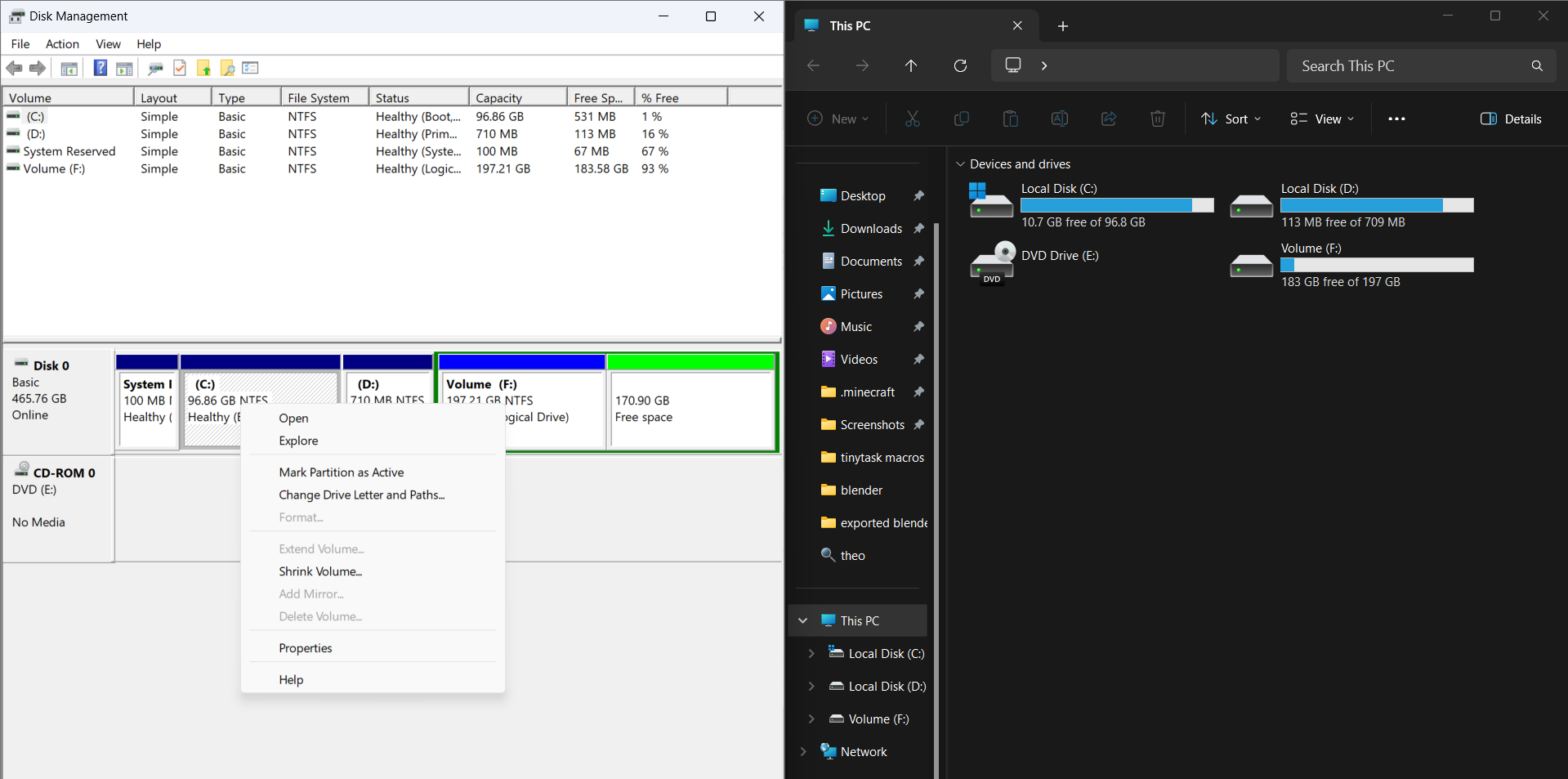The width and height of the screenshot is (1568, 779).
Task: Open the Sort dropdown
Action: click(x=1231, y=119)
